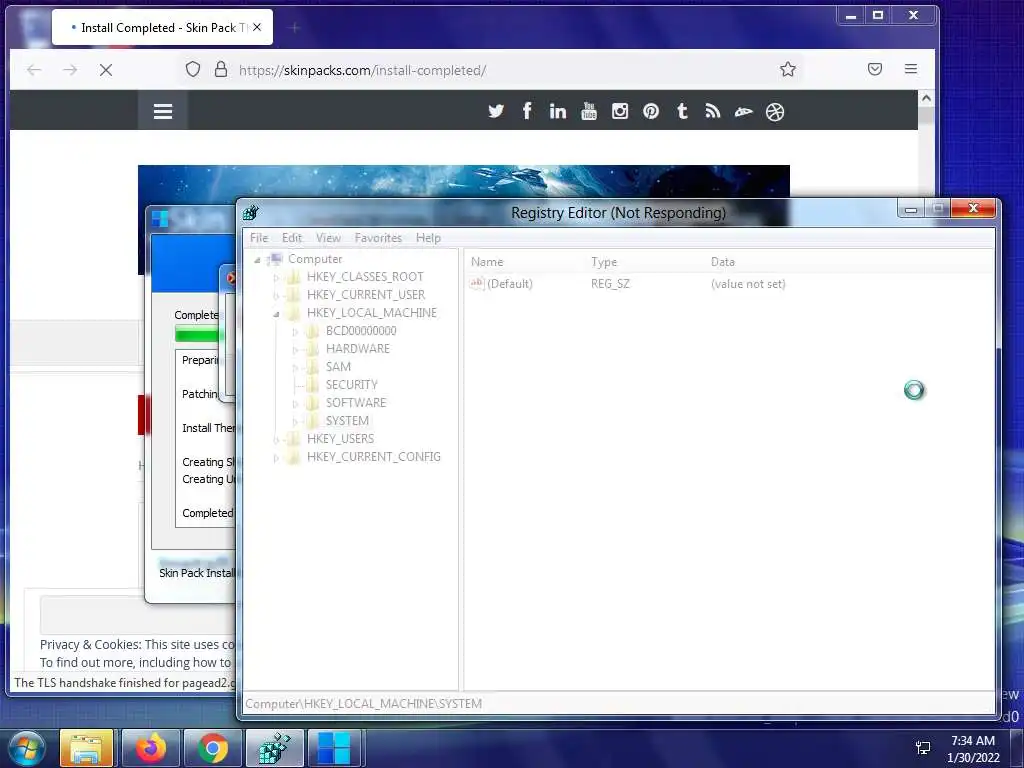Click the Firefox shield tracking protection icon
The image size is (1024, 768).
pos(193,69)
